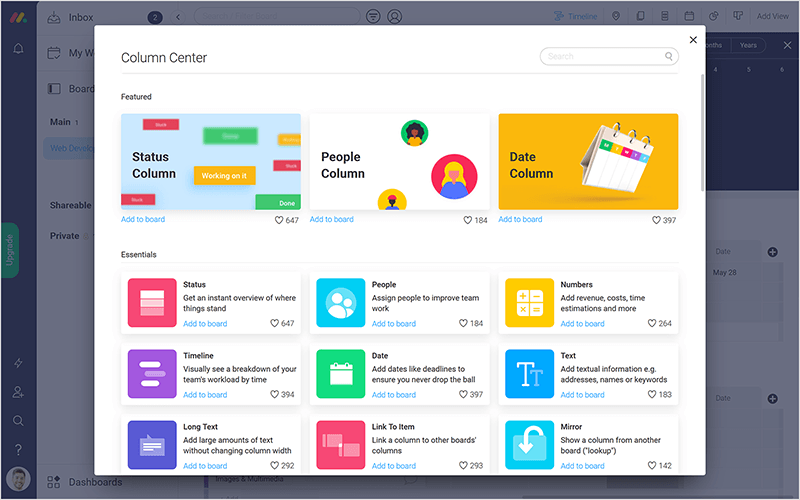Screen dimensions: 800x500
Task: Like the featured Status Column (647)
Action: click(279, 220)
